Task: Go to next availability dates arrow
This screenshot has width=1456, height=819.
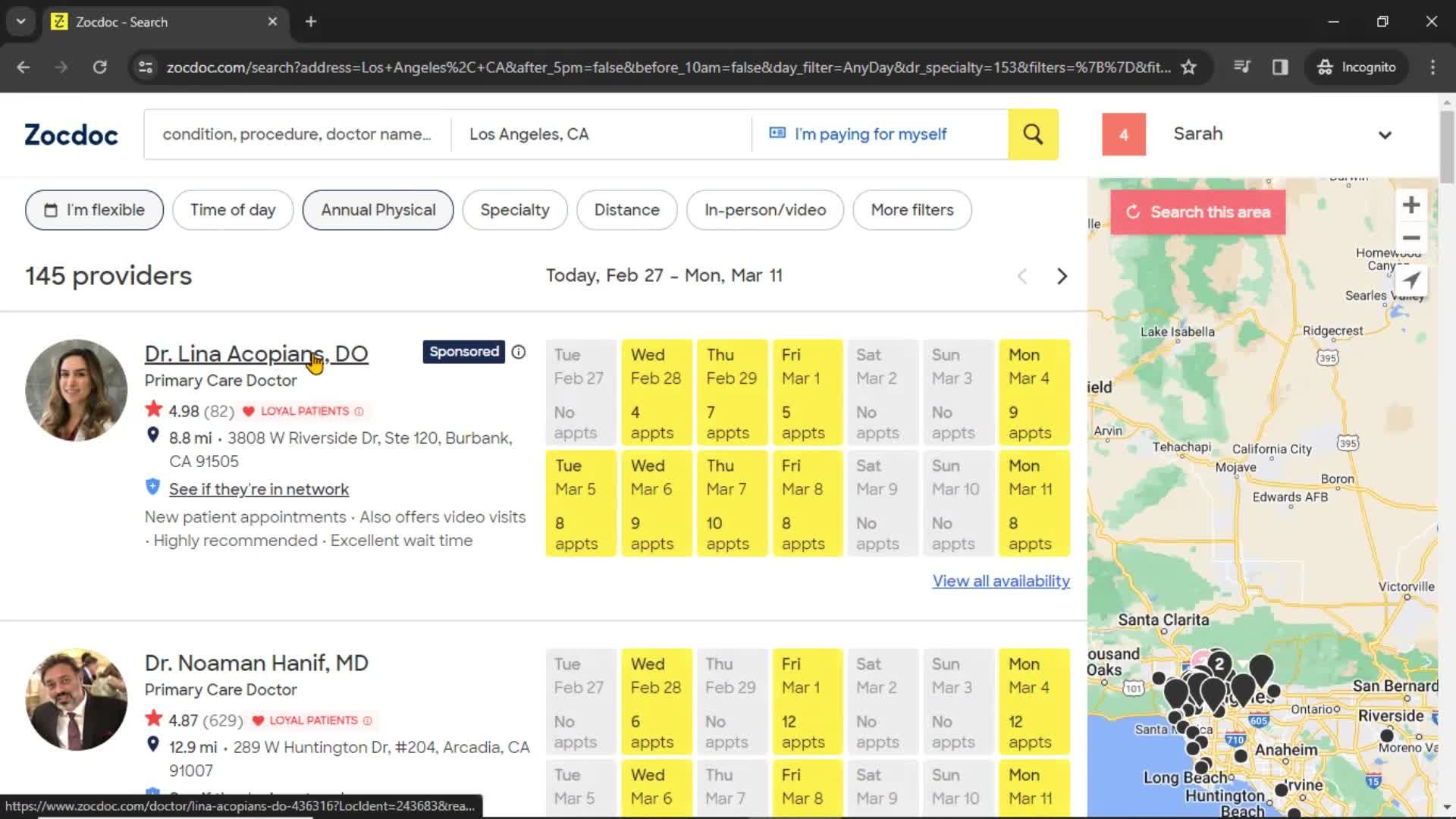Action: pyautogui.click(x=1062, y=276)
